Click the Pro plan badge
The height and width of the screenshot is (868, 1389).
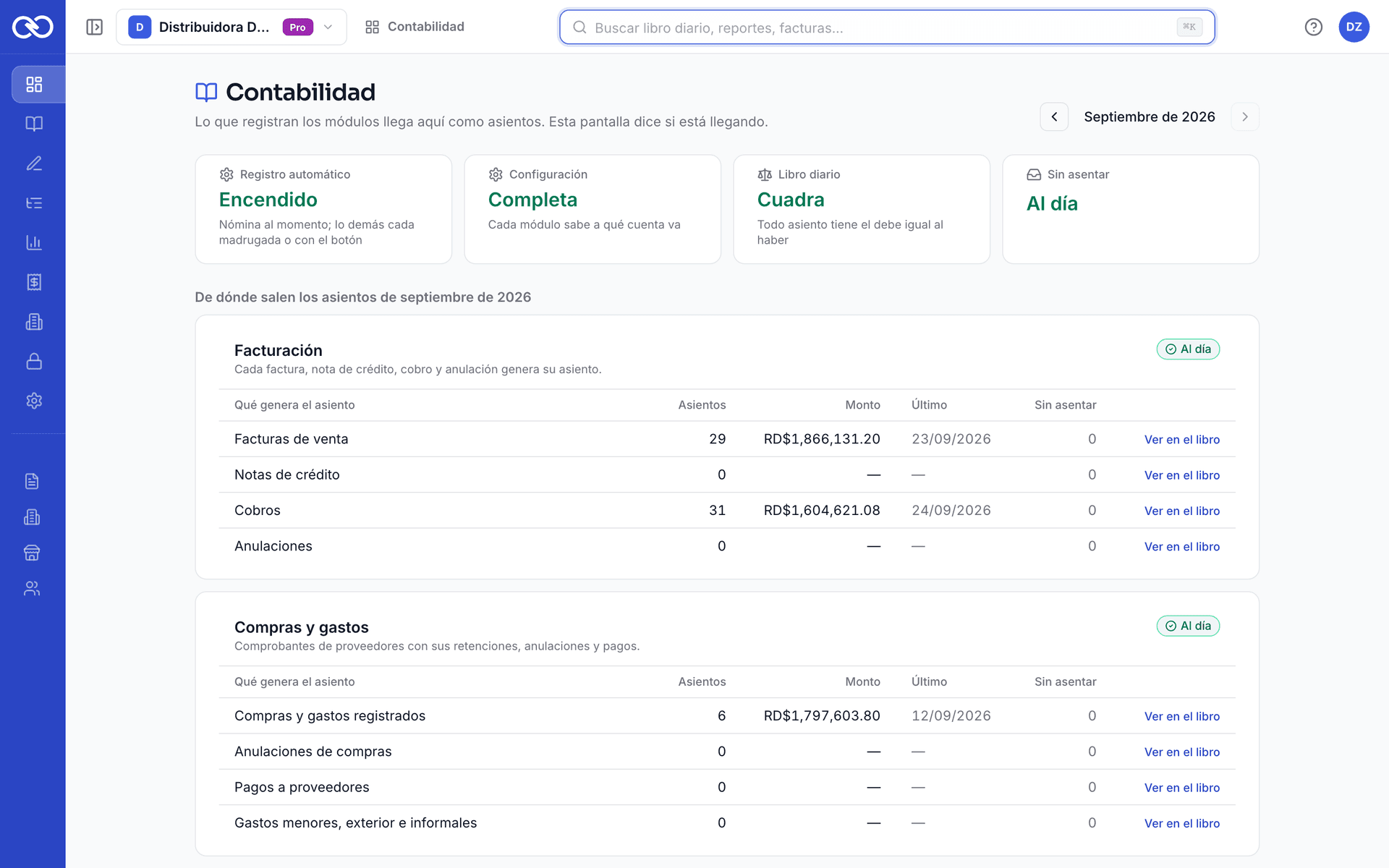[x=297, y=27]
